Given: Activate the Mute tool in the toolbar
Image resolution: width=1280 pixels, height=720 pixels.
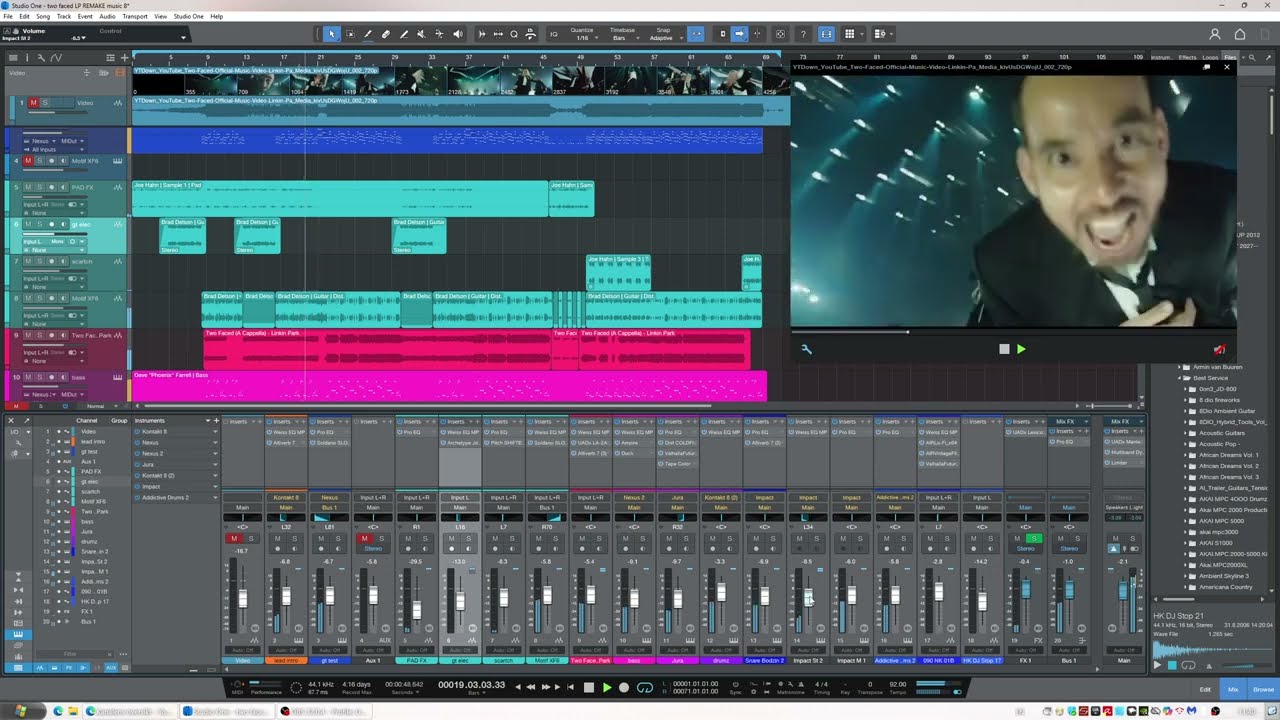Looking at the screenshot, I should (x=422, y=34).
